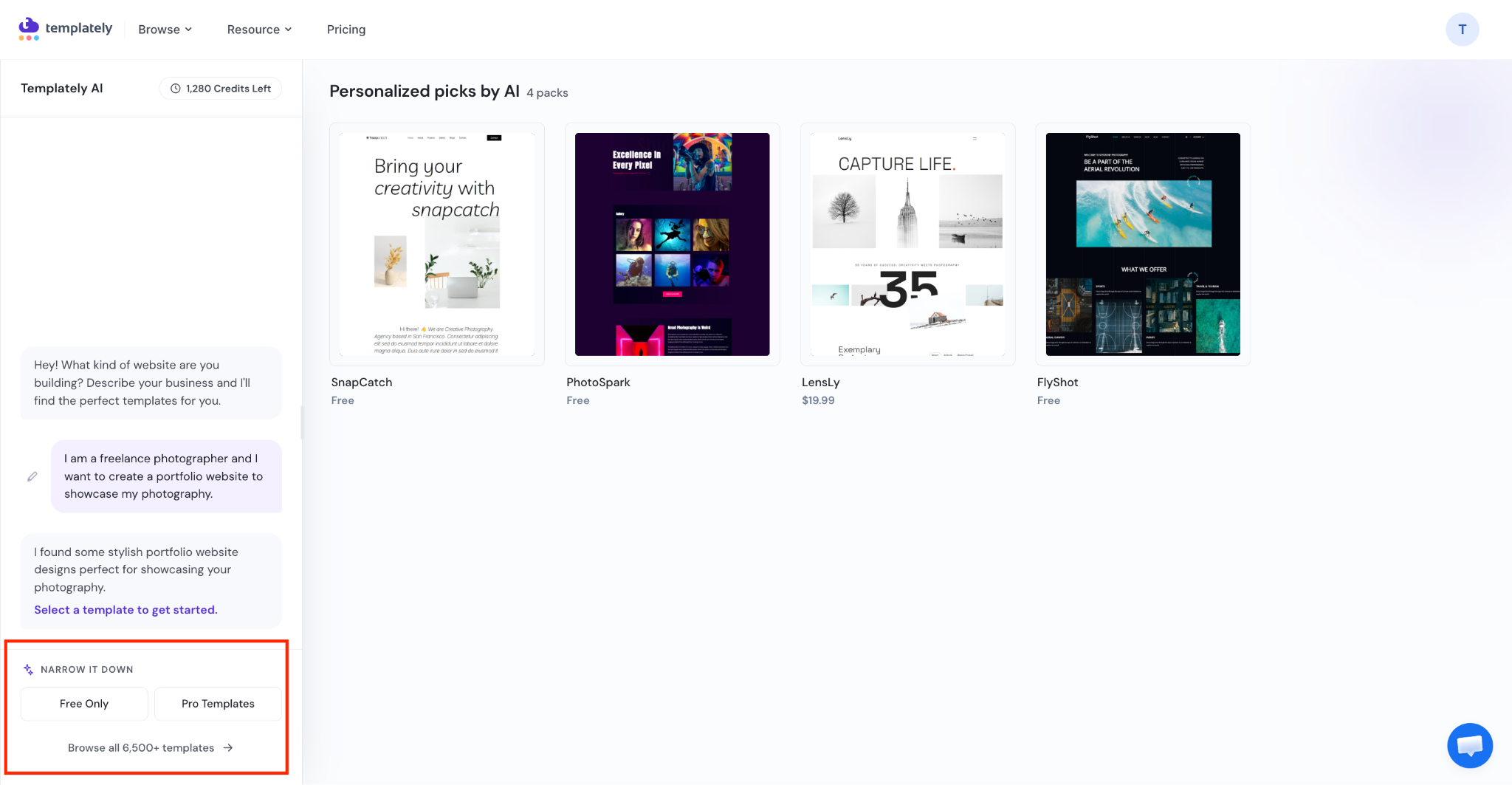The image size is (1512, 785).
Task: Click the Templately logo icon
Action: (29, 29)
